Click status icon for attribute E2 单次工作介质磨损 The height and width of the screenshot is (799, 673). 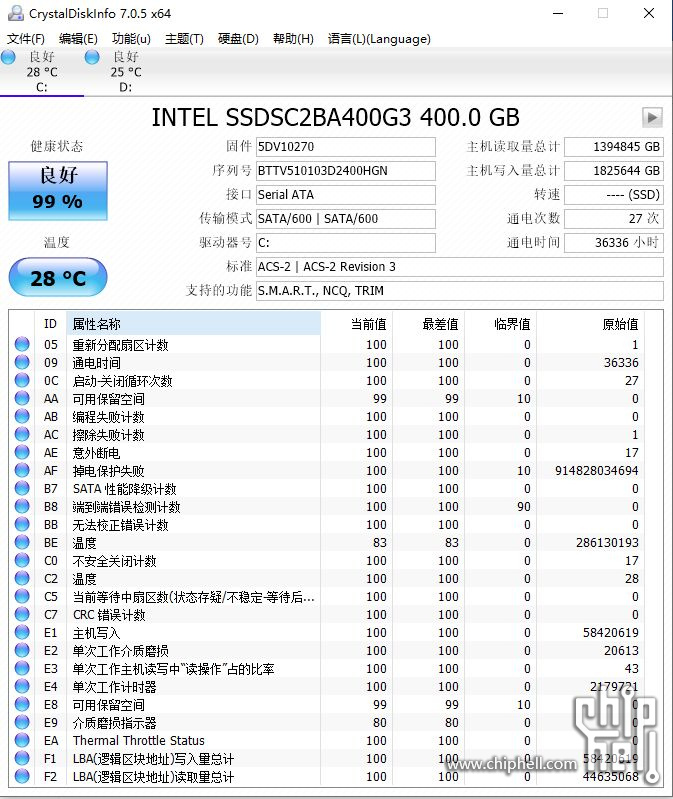click(x=22, y=651)
